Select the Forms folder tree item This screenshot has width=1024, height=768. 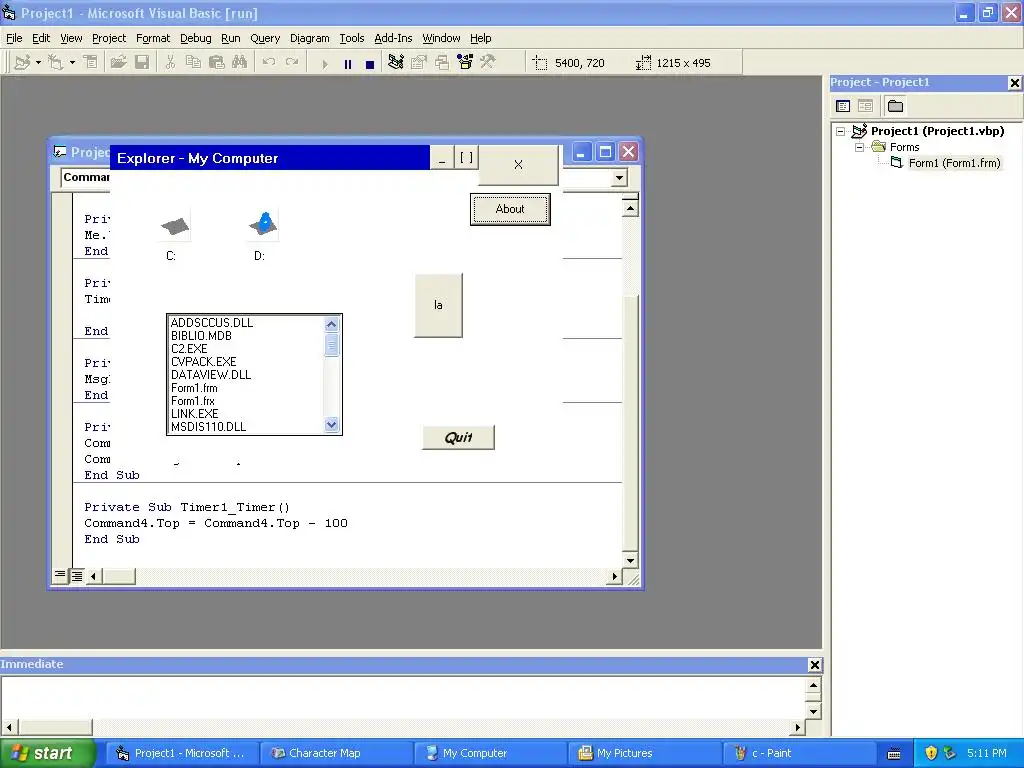point(904,148)
